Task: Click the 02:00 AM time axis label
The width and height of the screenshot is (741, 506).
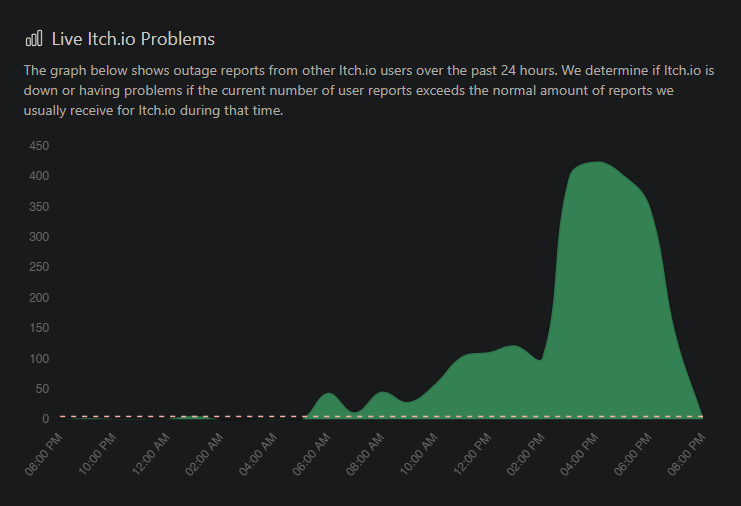Action: [x=205, y=451]
